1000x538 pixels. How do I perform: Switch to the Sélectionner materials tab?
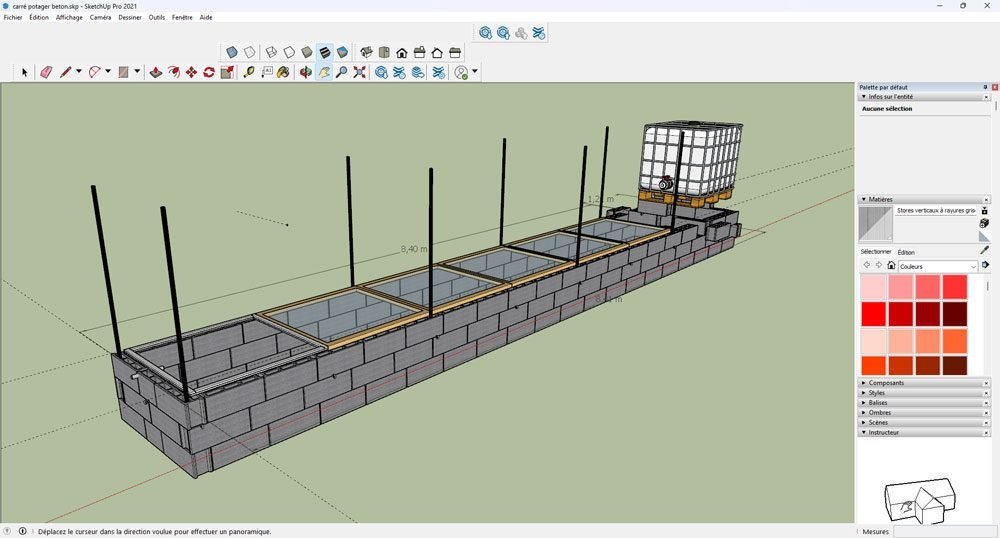click(x=876, y=252)
